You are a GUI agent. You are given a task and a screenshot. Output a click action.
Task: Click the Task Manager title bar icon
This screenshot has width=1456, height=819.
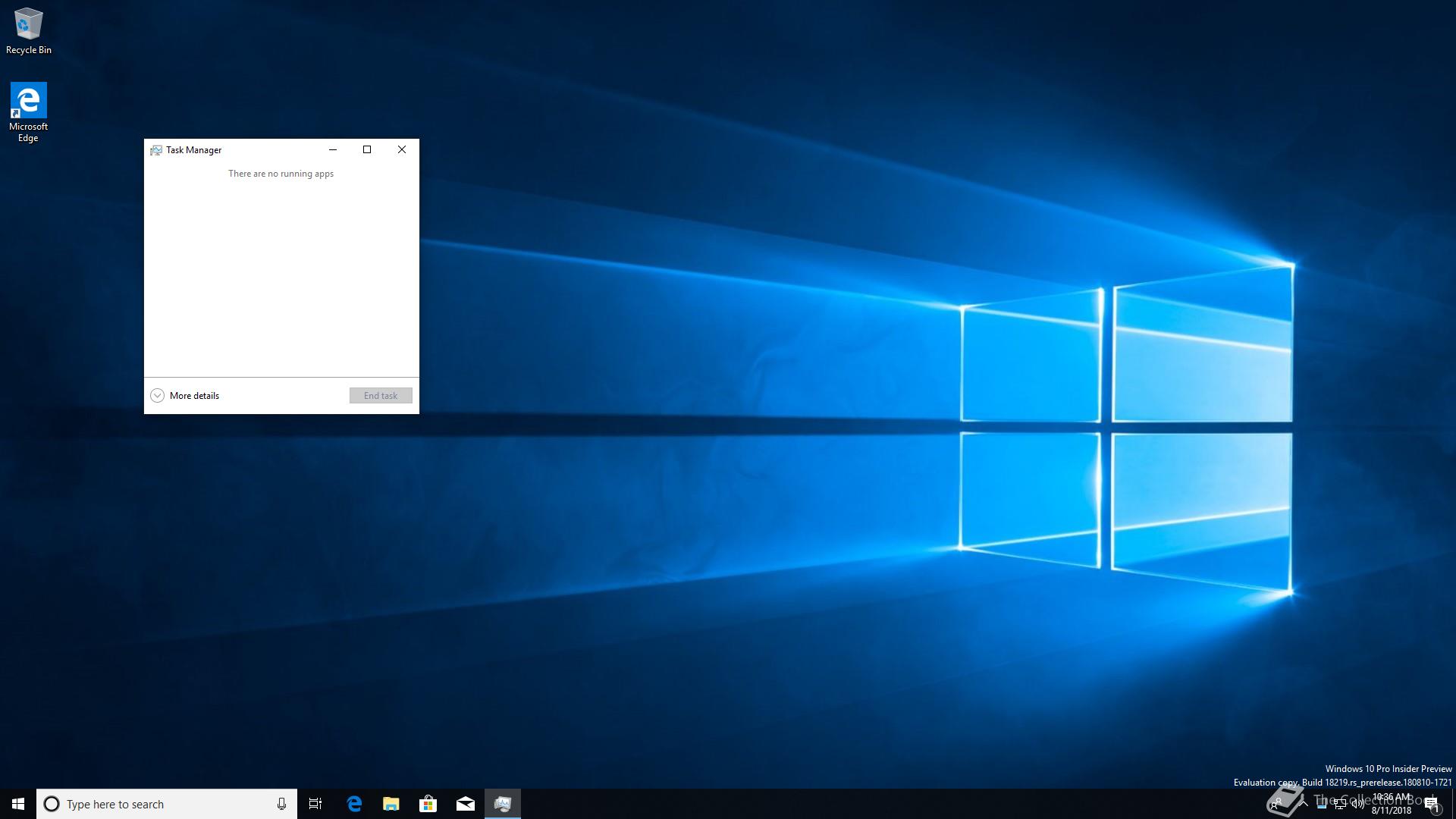[156, 150]
